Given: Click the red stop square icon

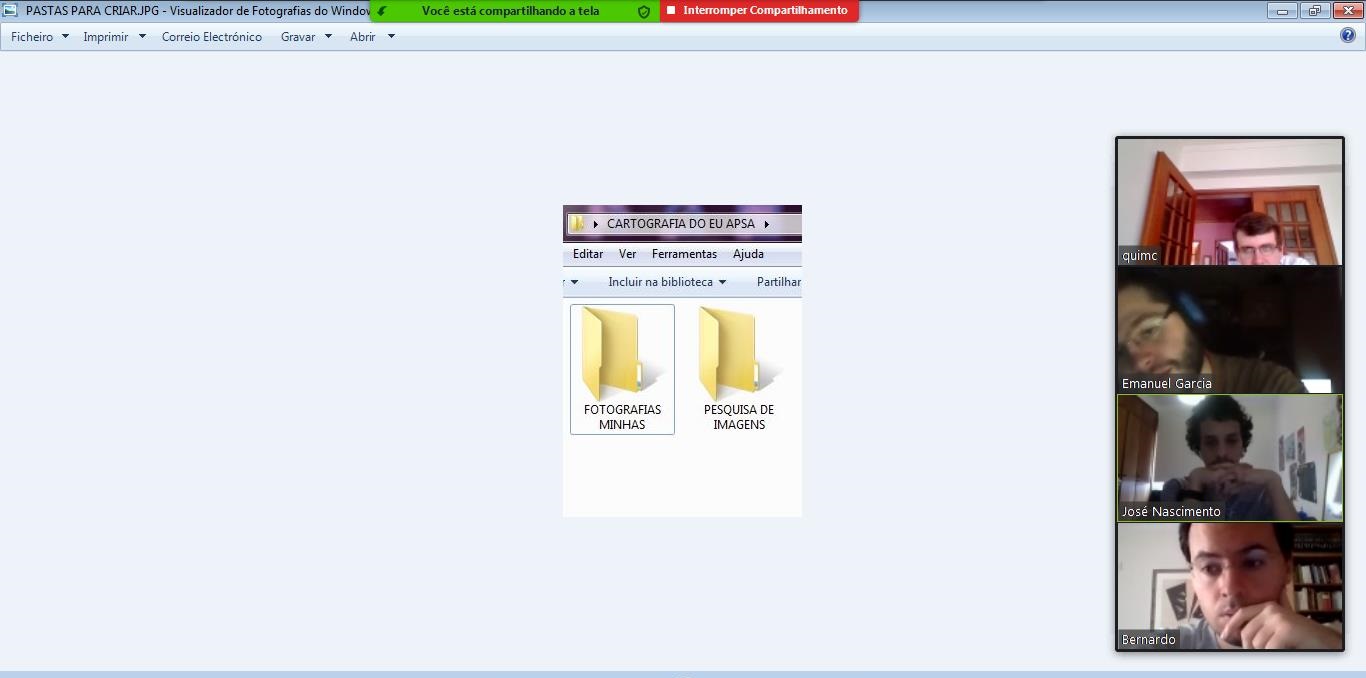Looking at the screenshot, I should click(671, 11).
